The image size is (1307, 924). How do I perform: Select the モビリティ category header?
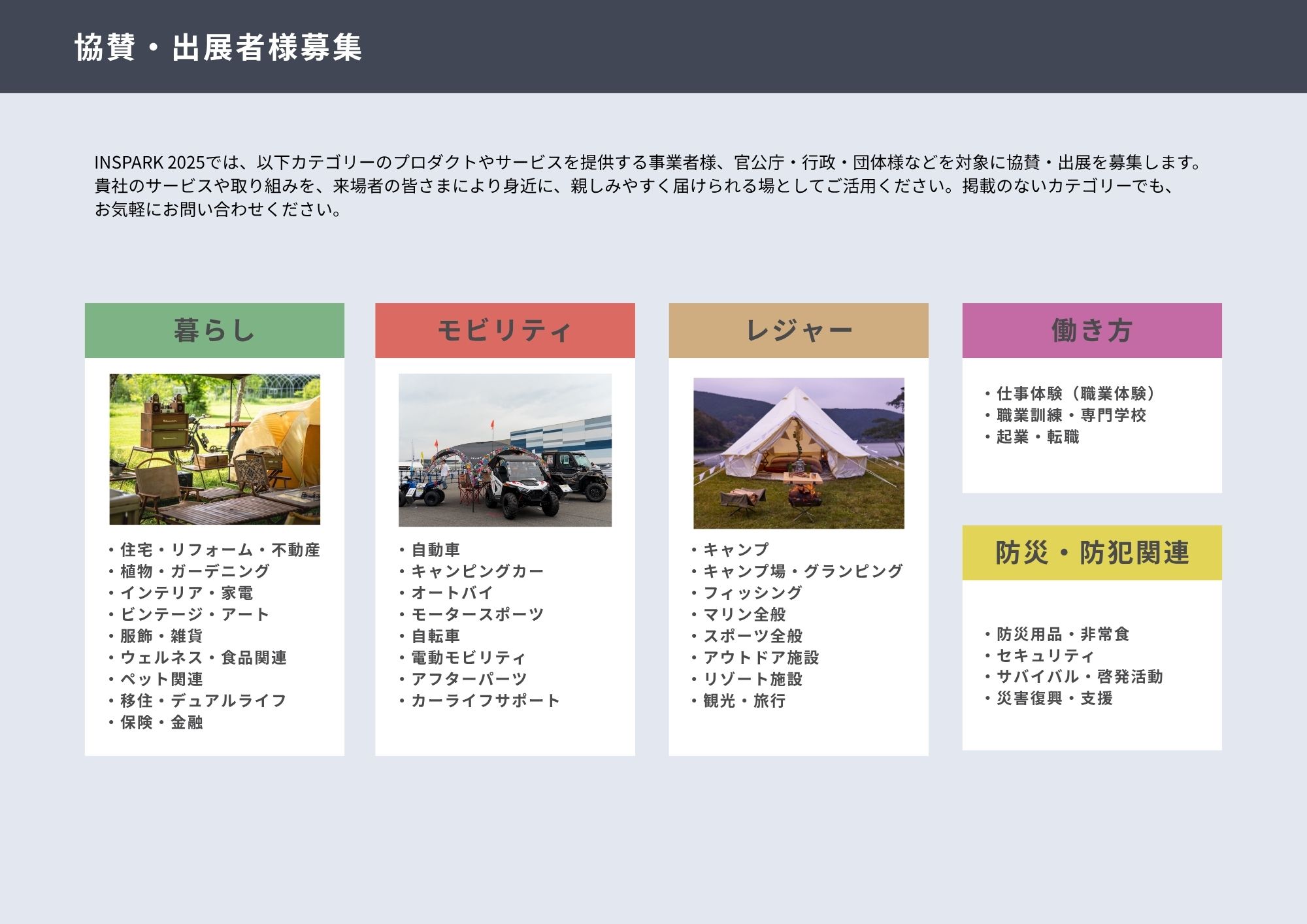(x=505, y=331)
